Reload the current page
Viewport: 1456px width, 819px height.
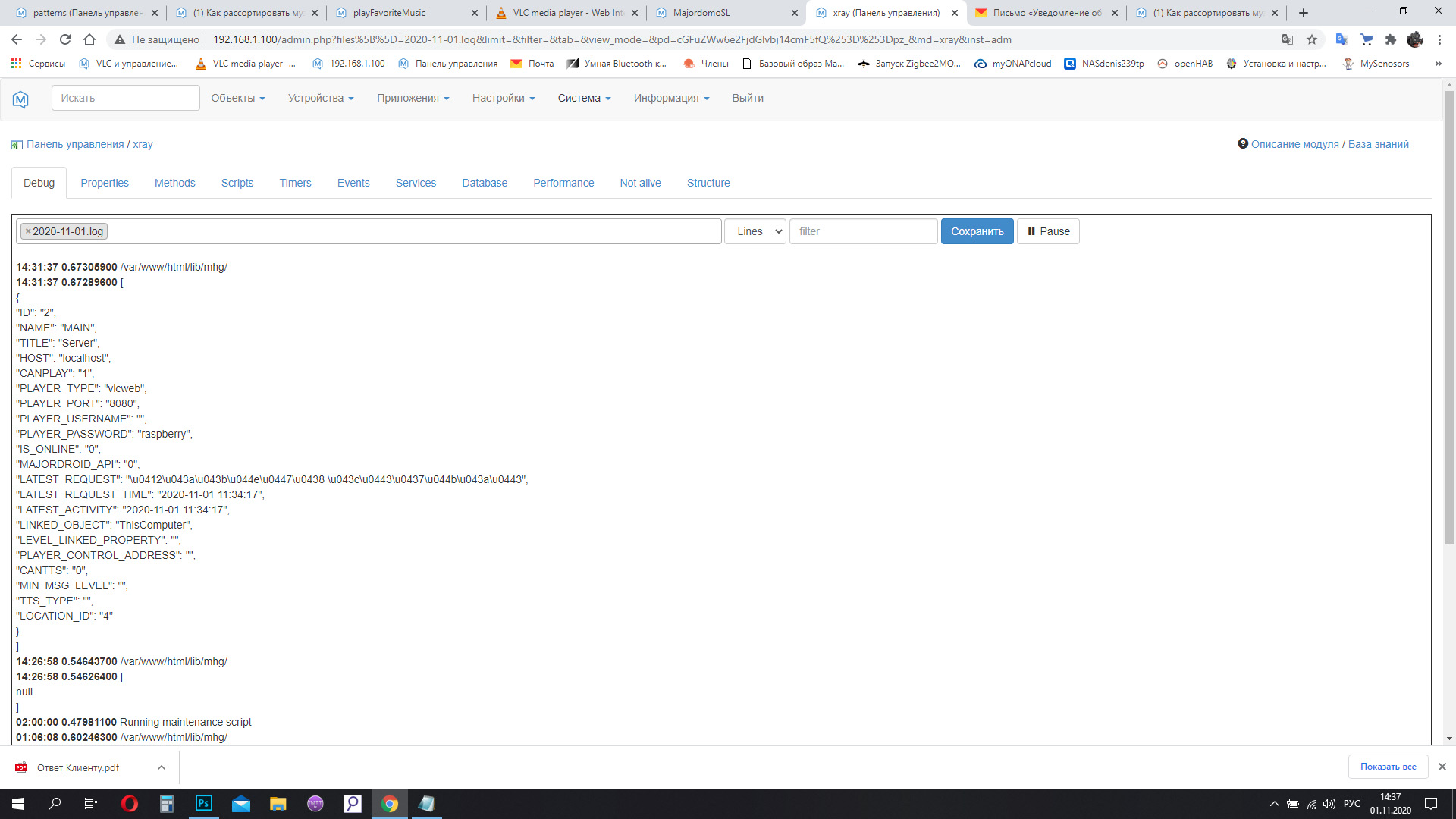pyautogui.click(x=65, y=39)
